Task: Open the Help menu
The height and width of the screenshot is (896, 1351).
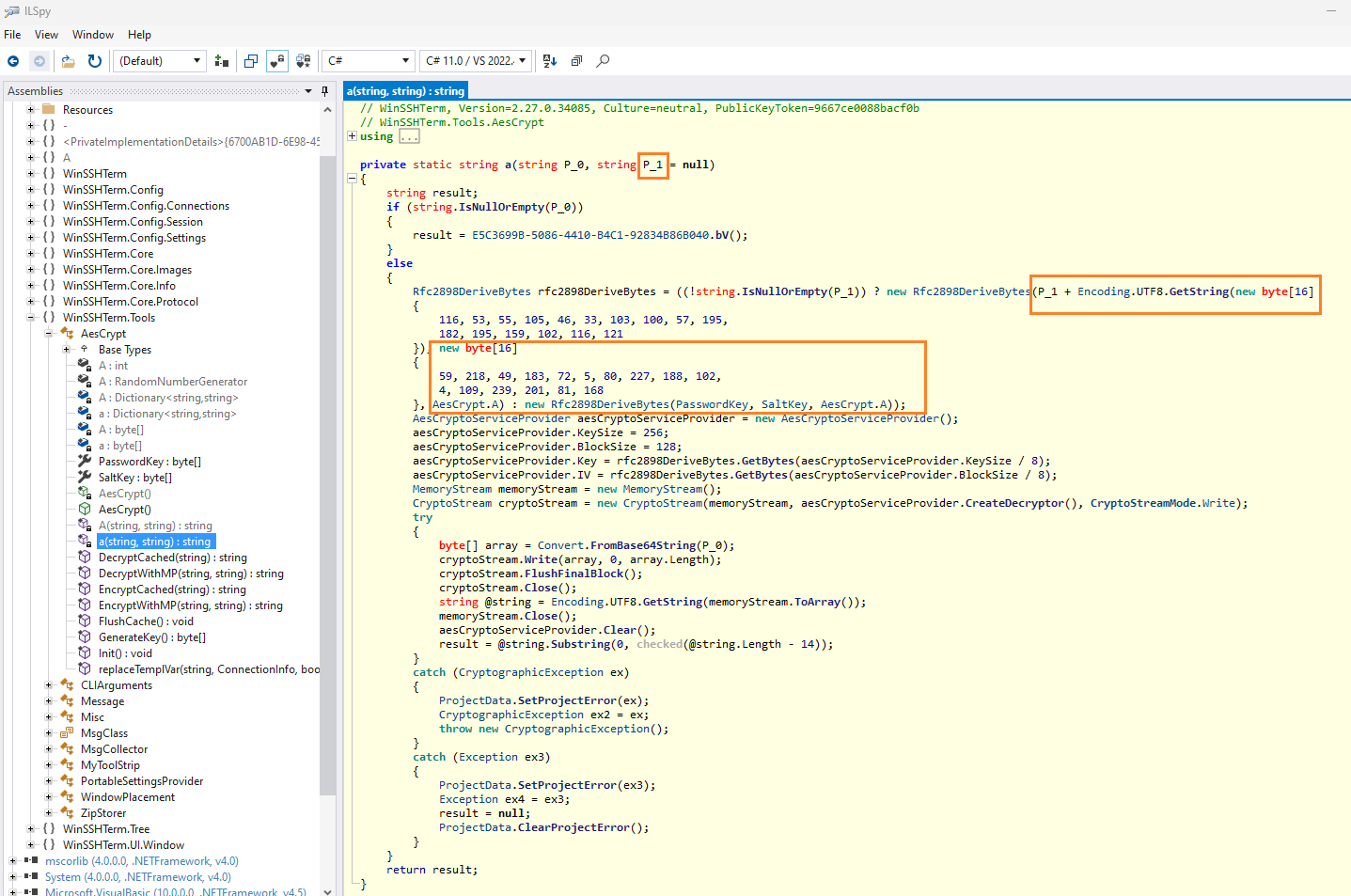Action: pos(139,35)
